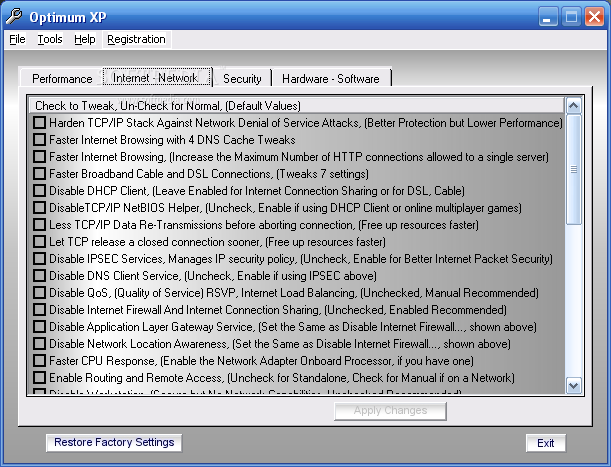Open the File menu
Image resolution: width=611 pixels, height=467 pixels.
[x=17, y=39]
